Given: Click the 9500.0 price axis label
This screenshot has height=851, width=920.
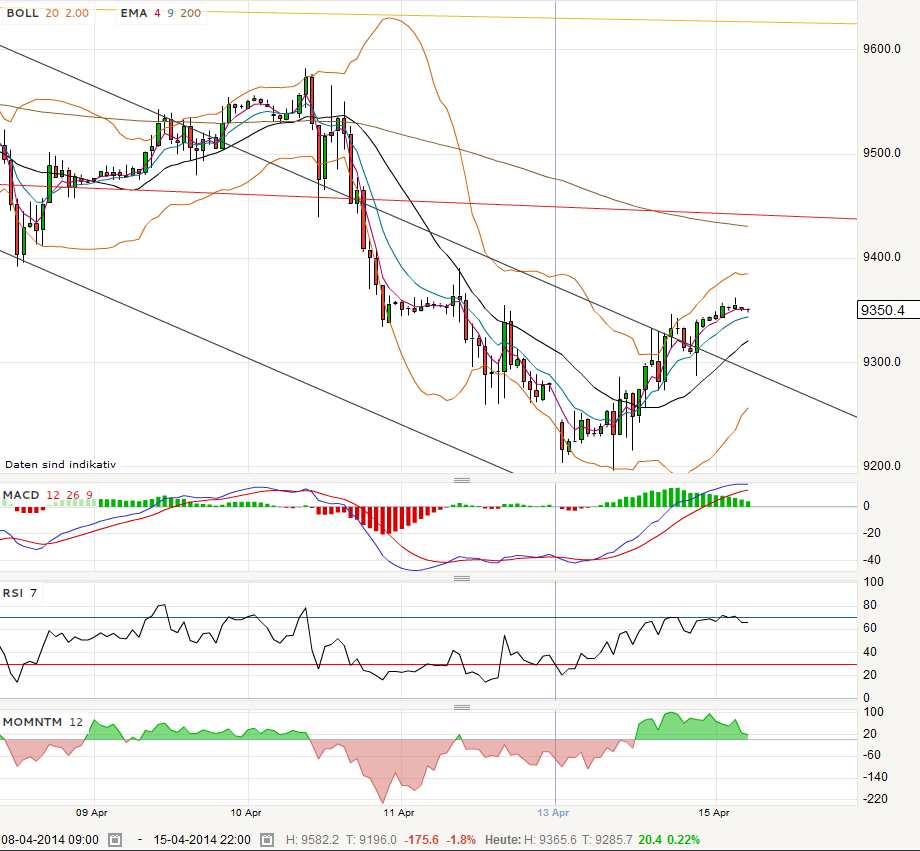Looking at the screenshot, I should click(882, 153).
